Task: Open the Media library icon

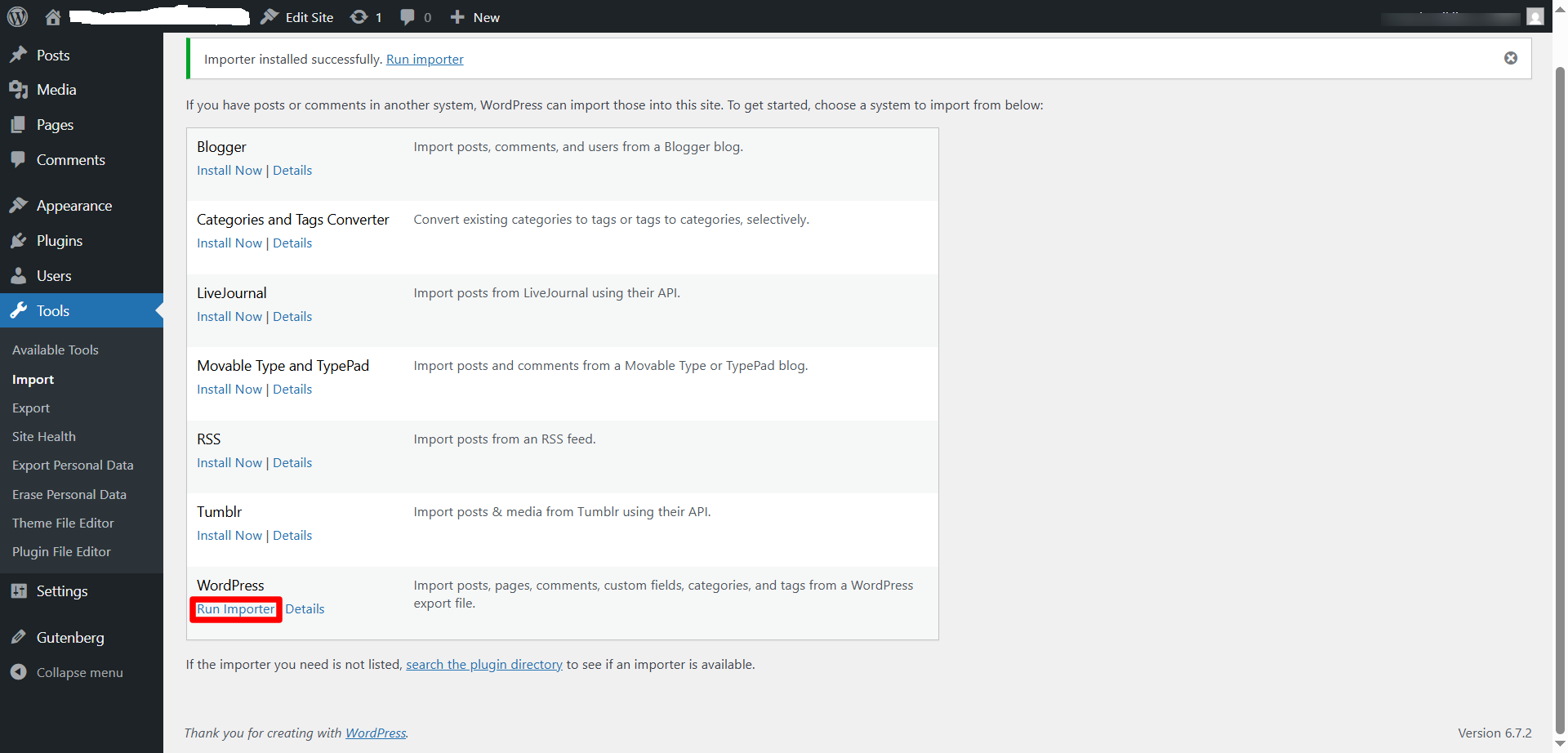Action: tap(18, 90)
